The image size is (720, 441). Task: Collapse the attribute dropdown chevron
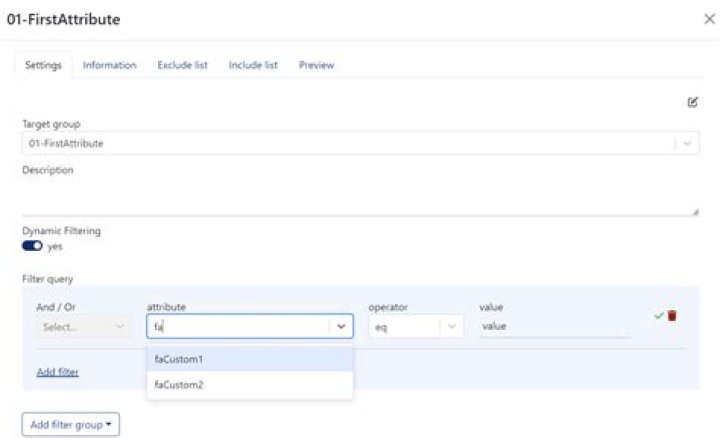(341, 326)
